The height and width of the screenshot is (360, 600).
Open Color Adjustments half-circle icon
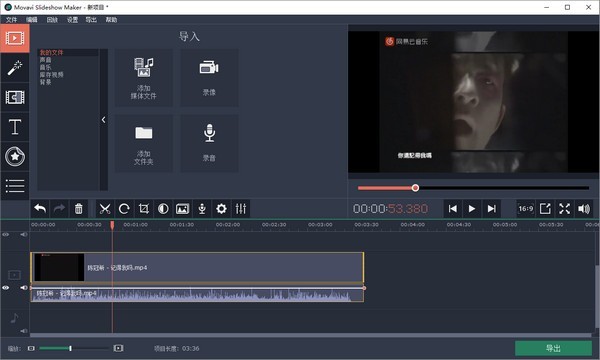point(163,209)
